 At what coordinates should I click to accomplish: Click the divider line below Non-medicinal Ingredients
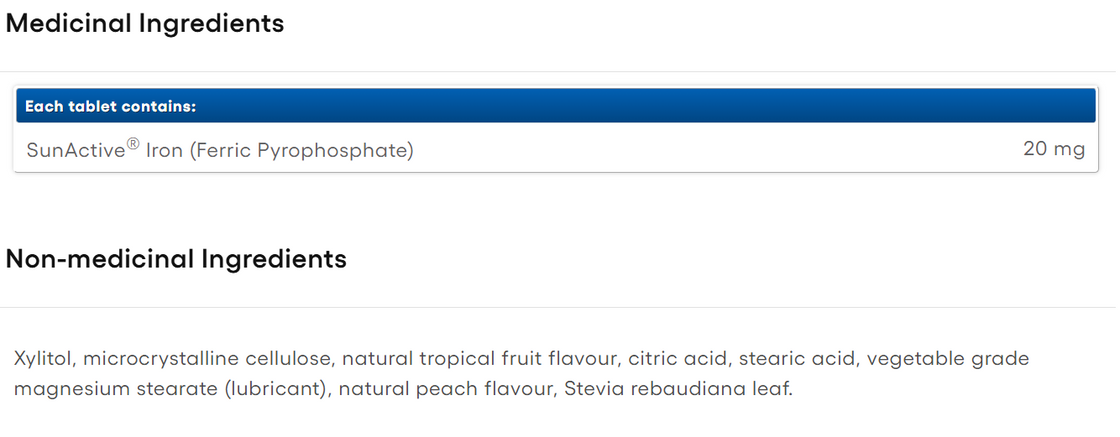pos(558,307)
